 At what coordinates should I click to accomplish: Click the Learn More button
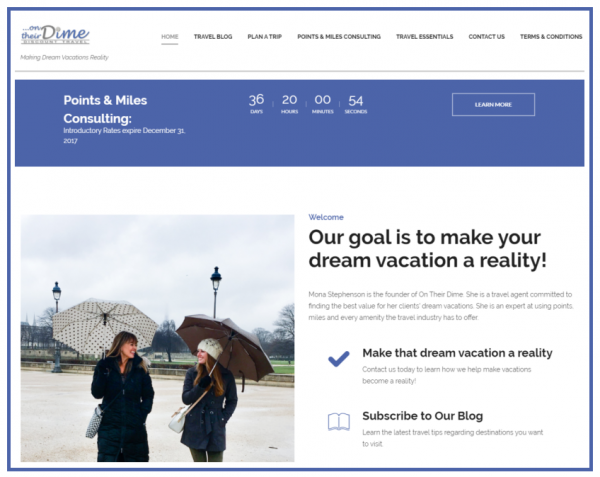pos(493,104)
